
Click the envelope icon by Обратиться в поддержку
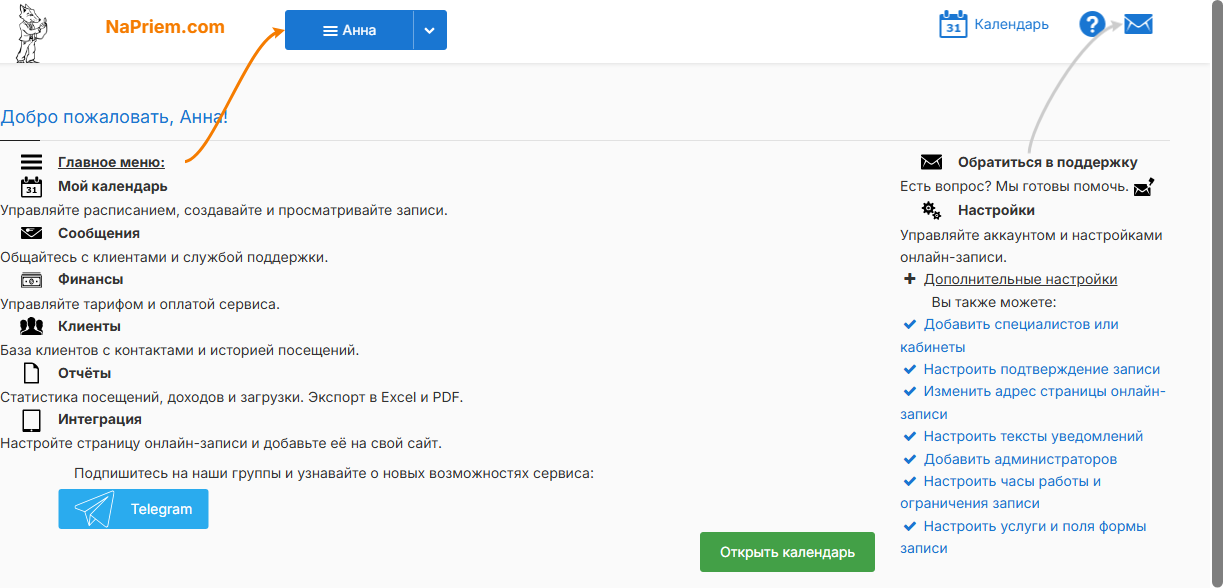pyautogui.click(x=932, y=162)
